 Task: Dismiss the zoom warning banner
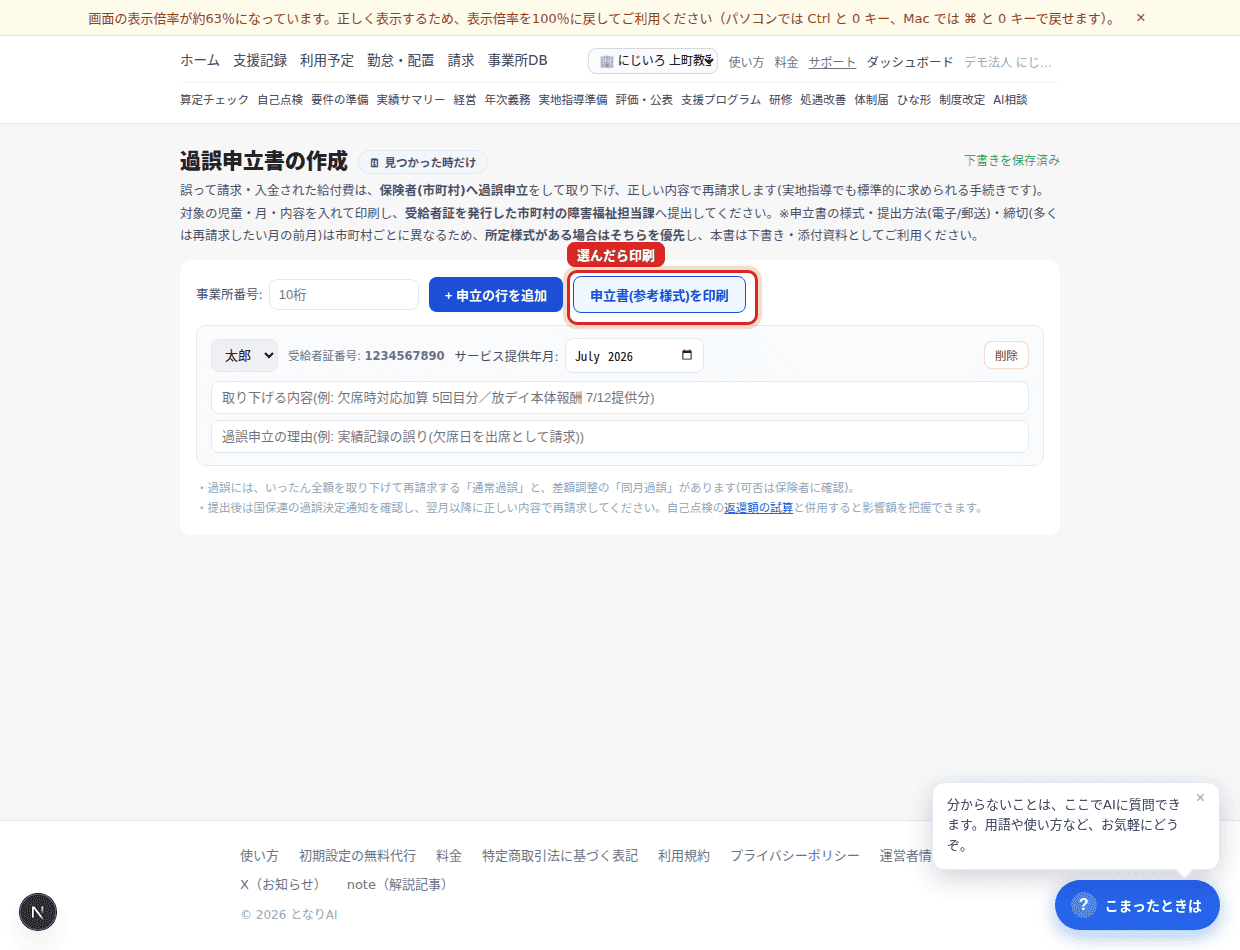pos(1141,18)
